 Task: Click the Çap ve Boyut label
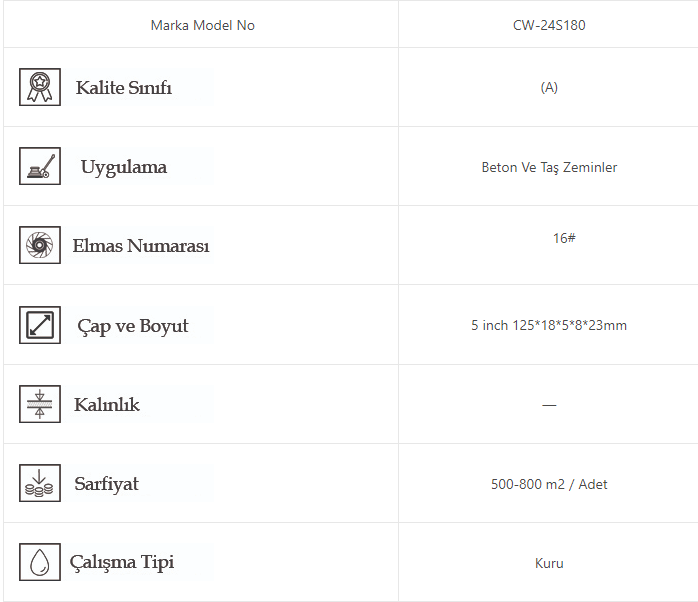(x=133, y=326)
